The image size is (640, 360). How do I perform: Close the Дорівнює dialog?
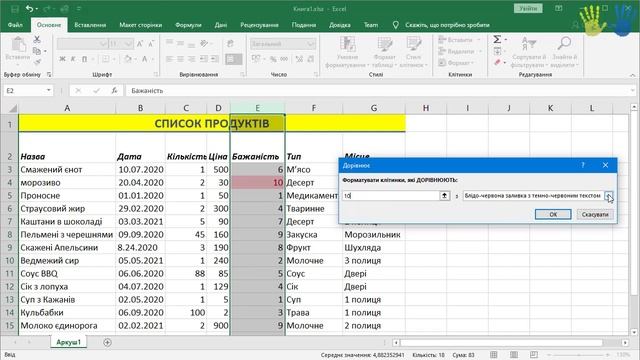pyautogui.click(x=605, y=165)
